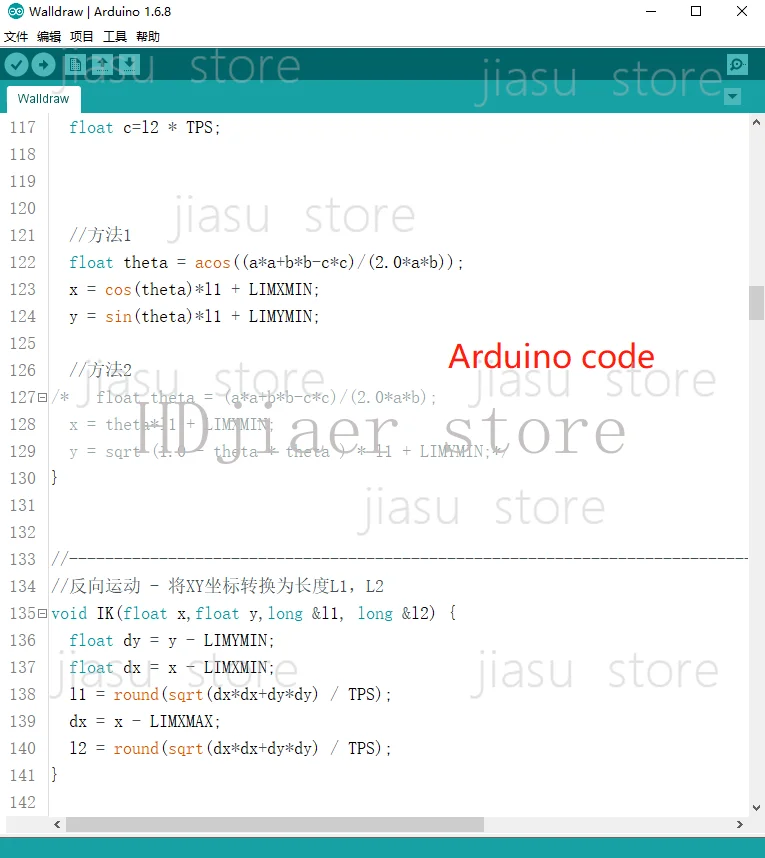765x858 pixels.
Task: Click the vertical scrollbar up arrow
Action: pos(756,123)
